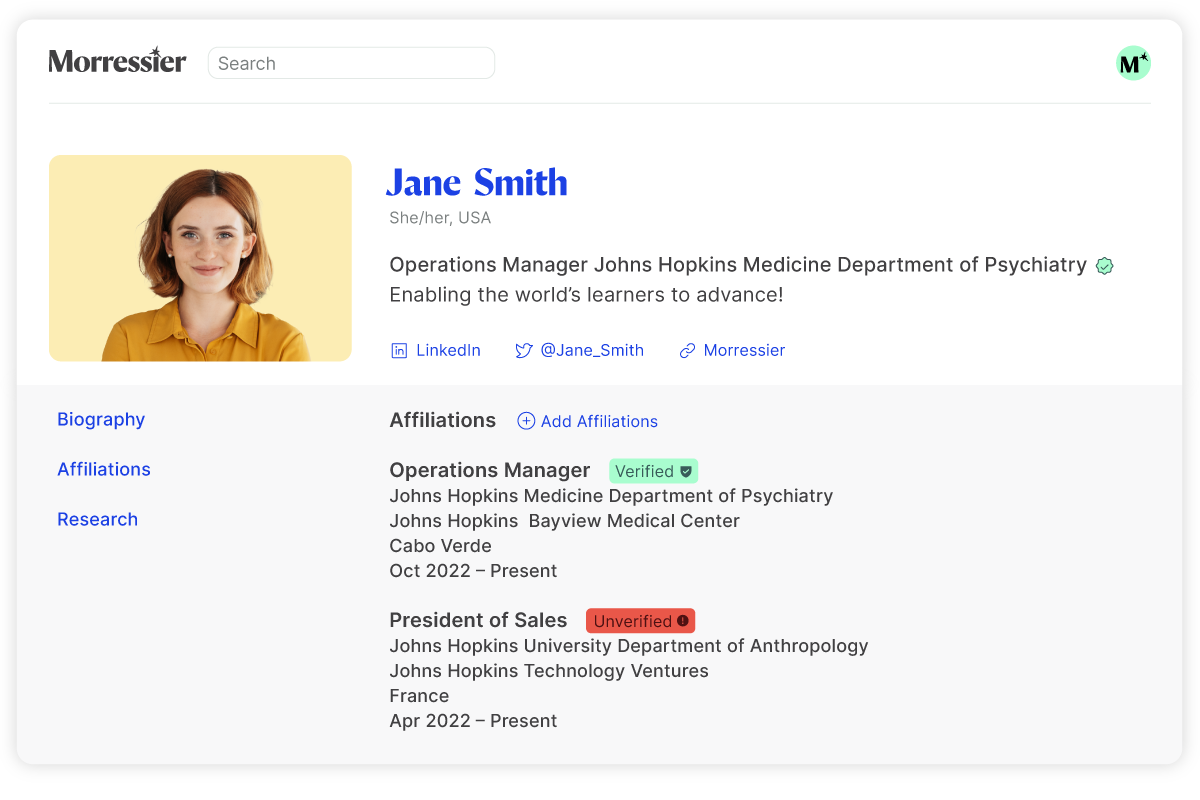Screen dimensions: 1200x800
Task: Click 'Johns Hopkins Bayview Medical Center'
Action: [x=565, y=521]
